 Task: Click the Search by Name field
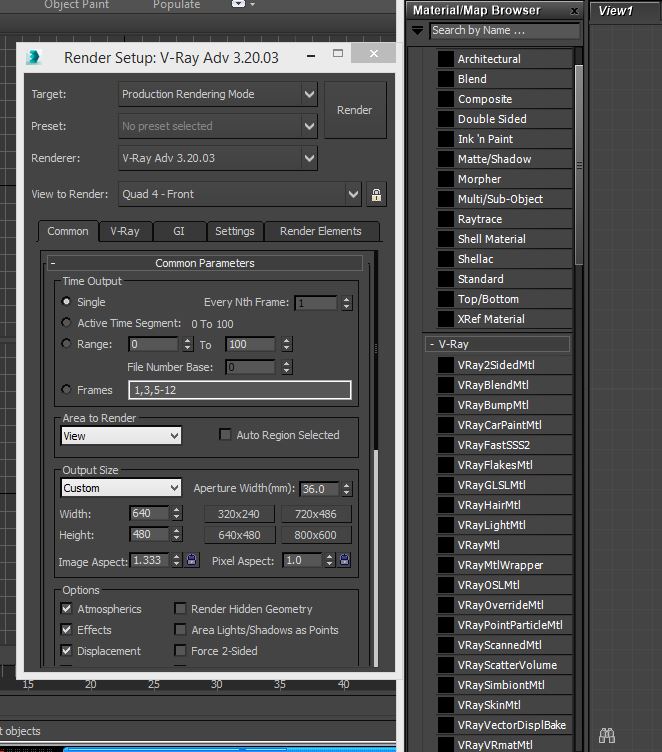tap(505, 31)
